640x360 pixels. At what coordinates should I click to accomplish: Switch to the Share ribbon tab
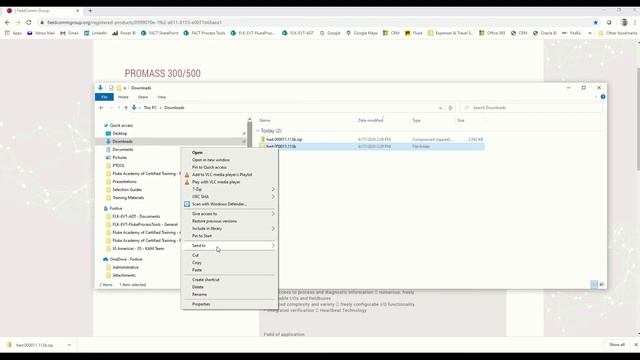[x=143, y=97]
